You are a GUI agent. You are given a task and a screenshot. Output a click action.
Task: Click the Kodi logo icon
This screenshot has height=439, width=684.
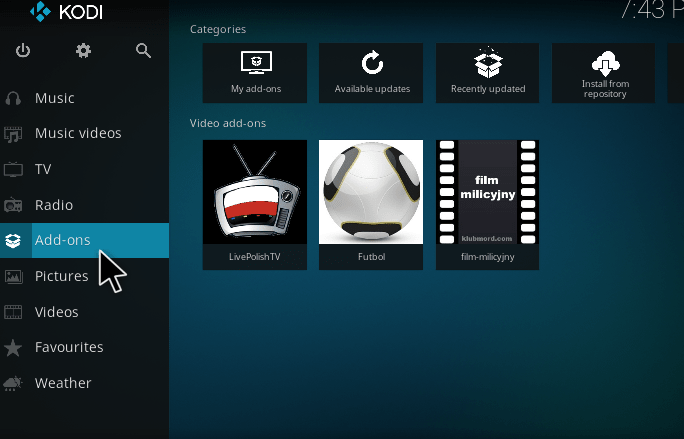click(41, 11)
